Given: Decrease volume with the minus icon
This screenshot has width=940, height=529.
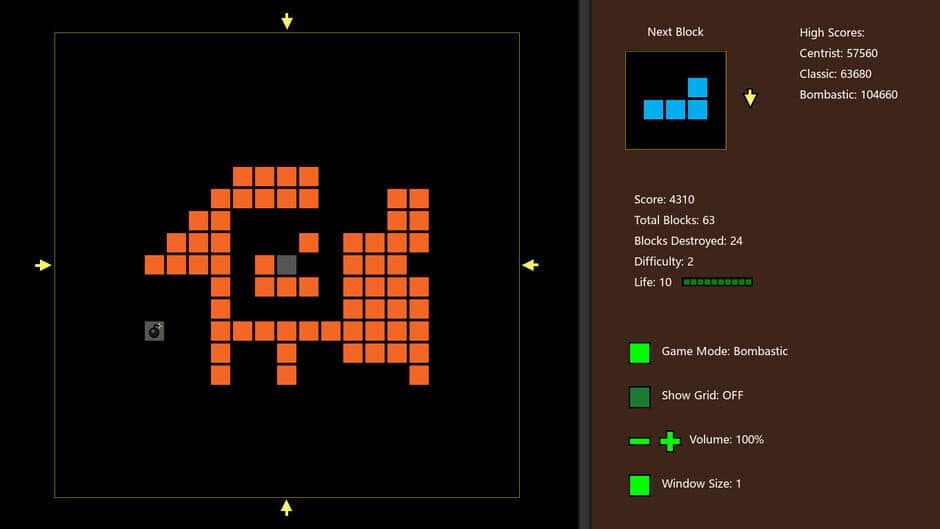Looking at the screenshot, I should [x=639, y=441].
